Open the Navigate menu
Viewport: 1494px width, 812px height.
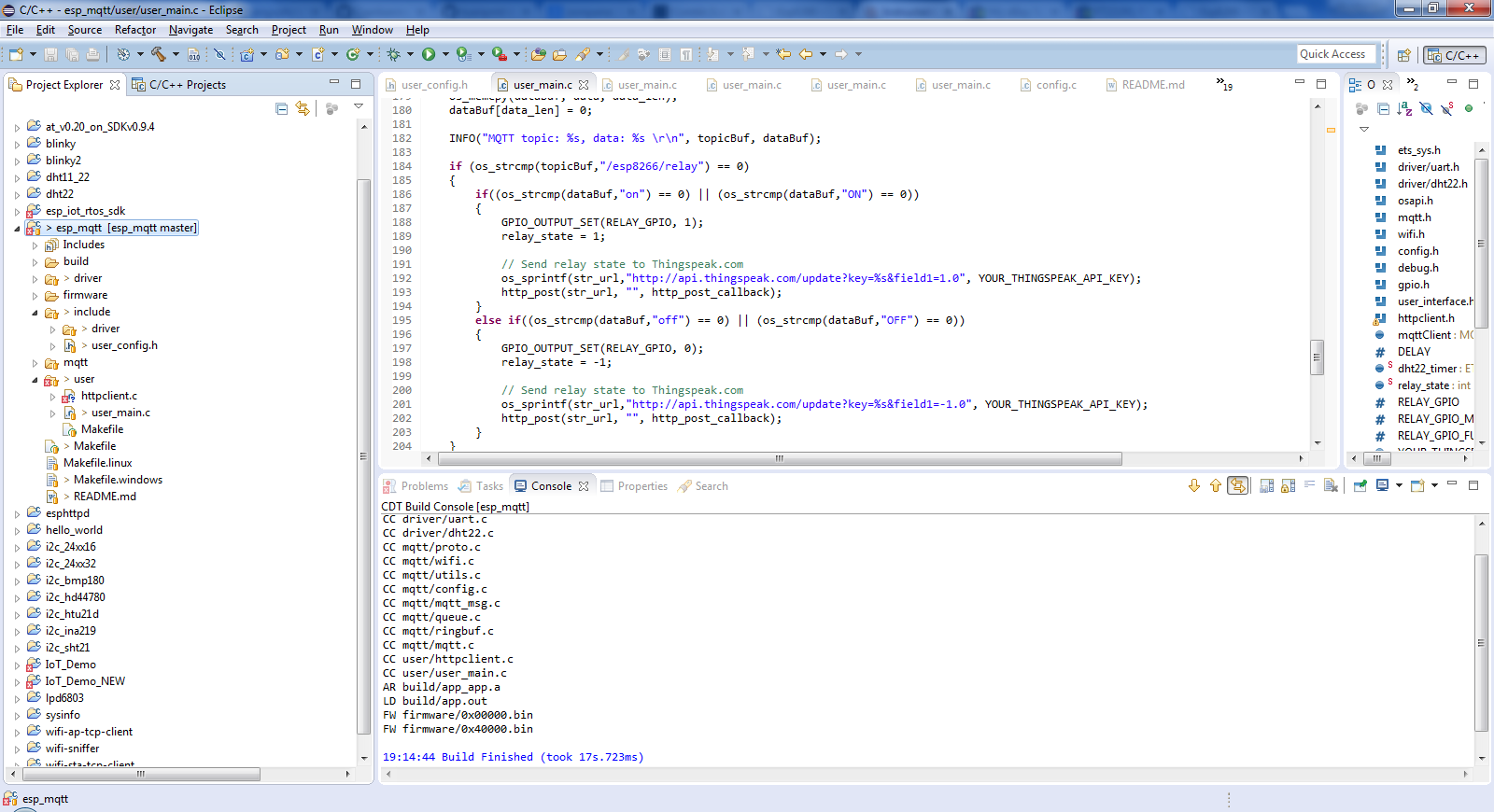pyautogui.click(x=191, y=30)
